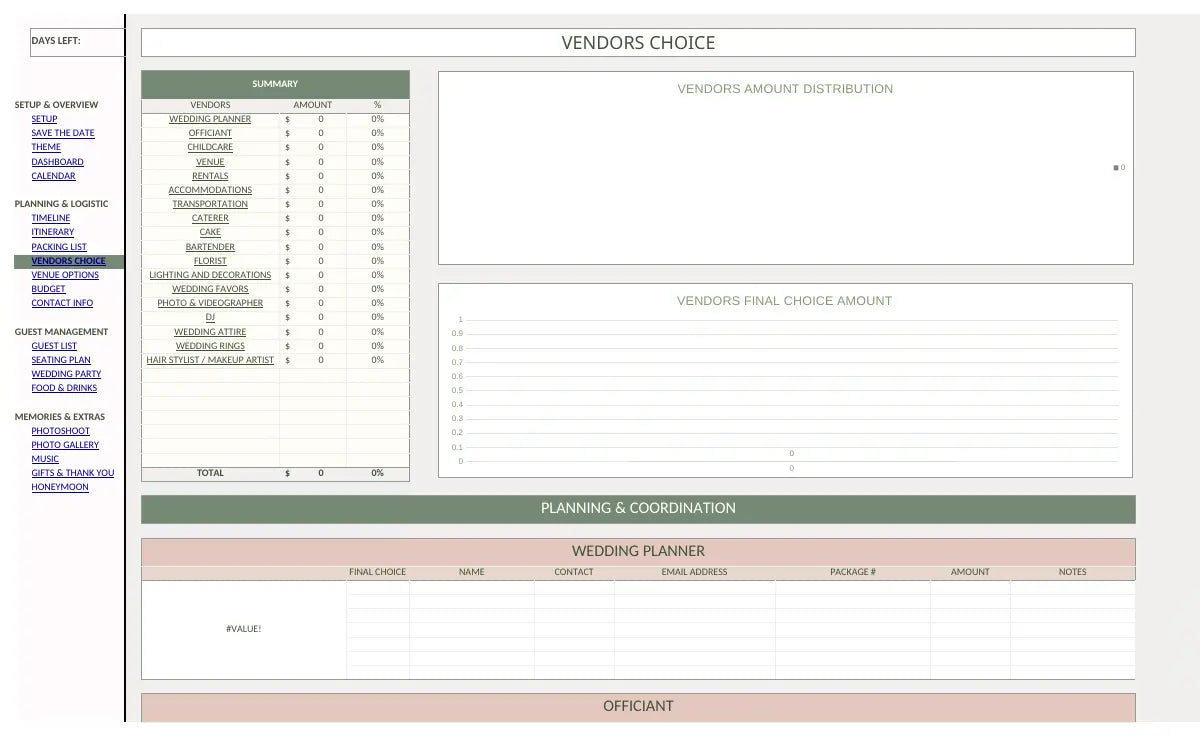This screenshot has width=1200, height=737.
Task: Open WEDDING RINGS vendor link
Action: tap(210, 346)
